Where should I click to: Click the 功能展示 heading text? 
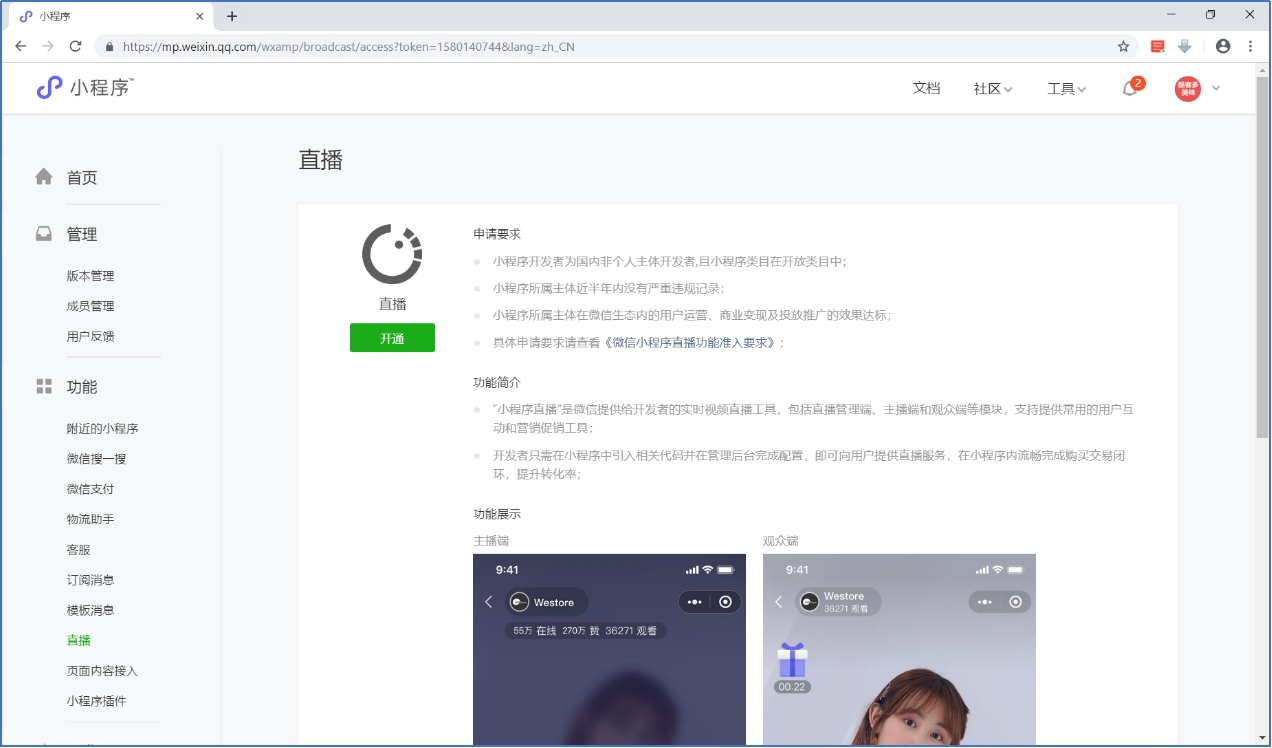click(497, 514)
